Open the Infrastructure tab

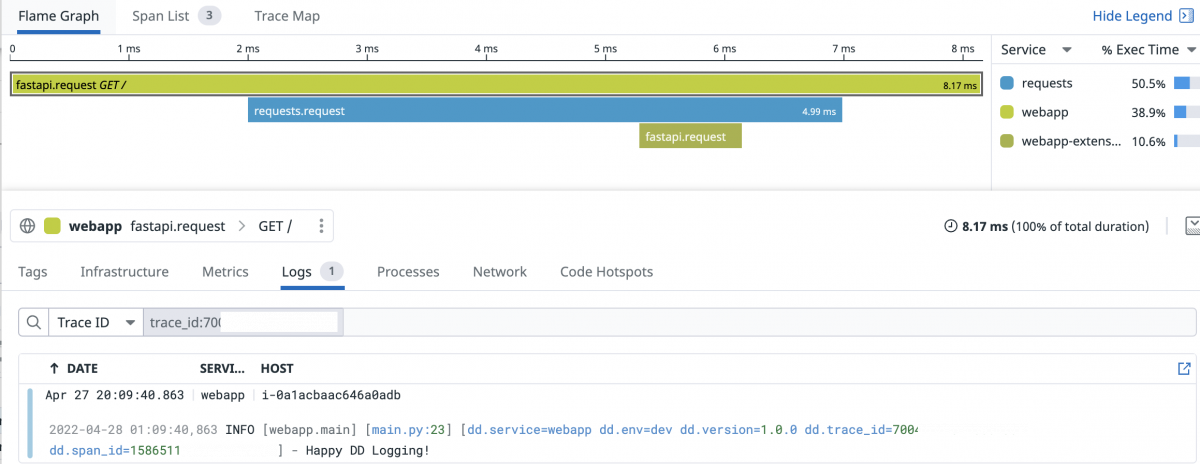pos(125,271)
